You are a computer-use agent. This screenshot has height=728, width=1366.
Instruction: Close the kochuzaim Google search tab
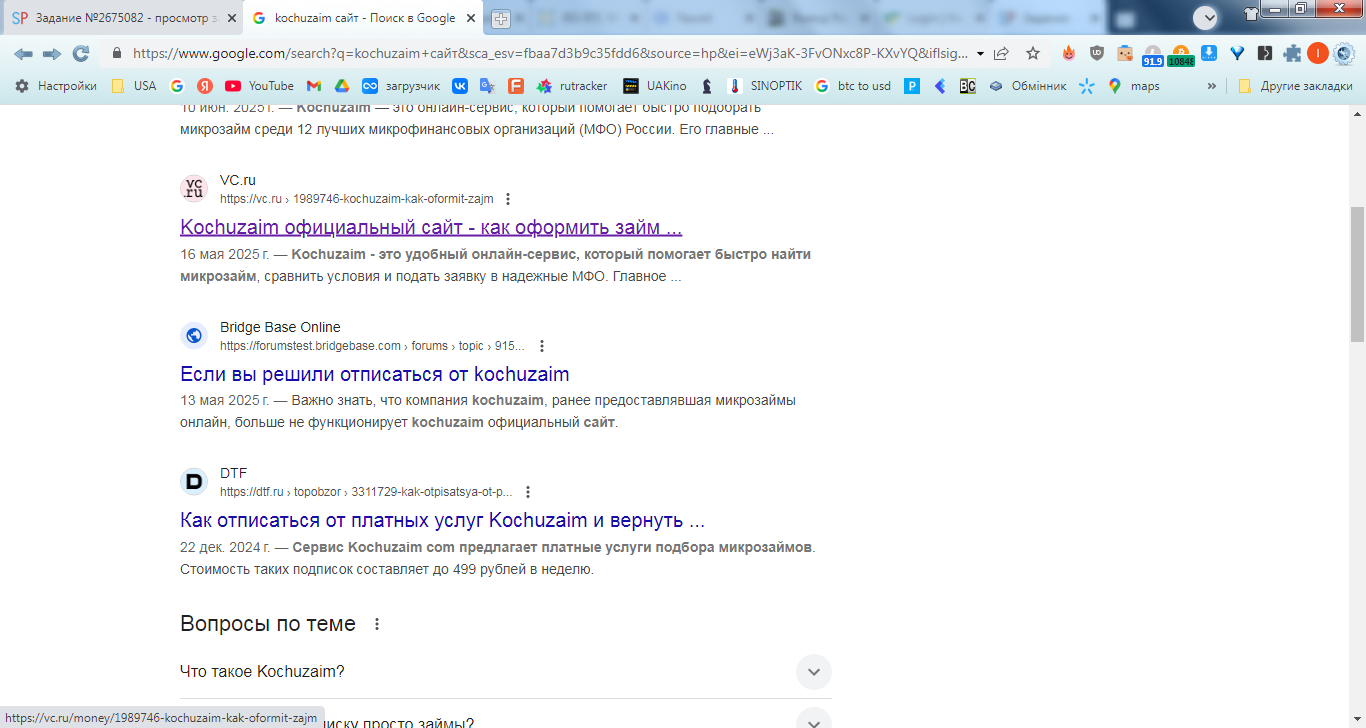(472, 18)
